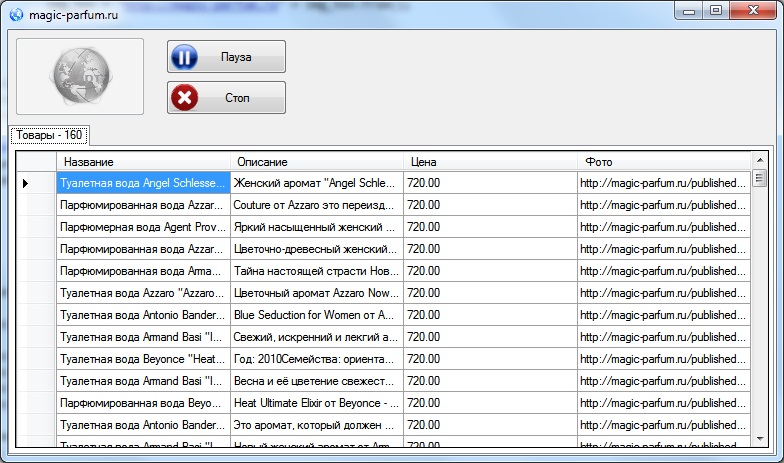Click the Название column header

click(143, 162)
